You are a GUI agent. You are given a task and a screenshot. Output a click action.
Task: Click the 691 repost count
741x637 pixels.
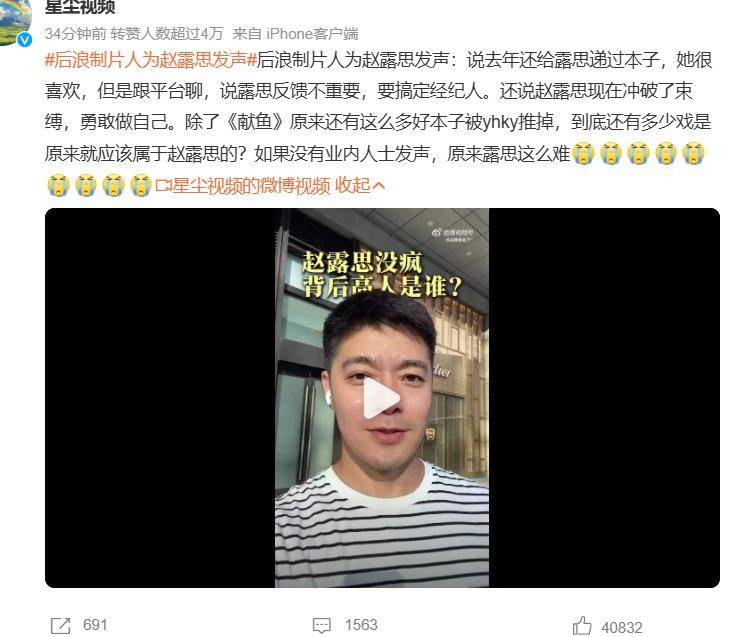[95, 625]
